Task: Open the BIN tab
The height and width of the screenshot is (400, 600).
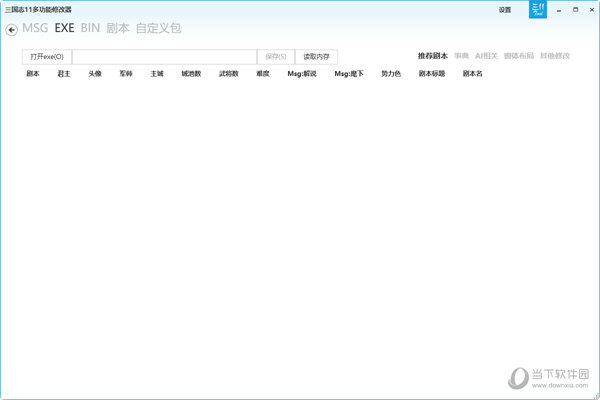Action: click(x=90, y=28)
